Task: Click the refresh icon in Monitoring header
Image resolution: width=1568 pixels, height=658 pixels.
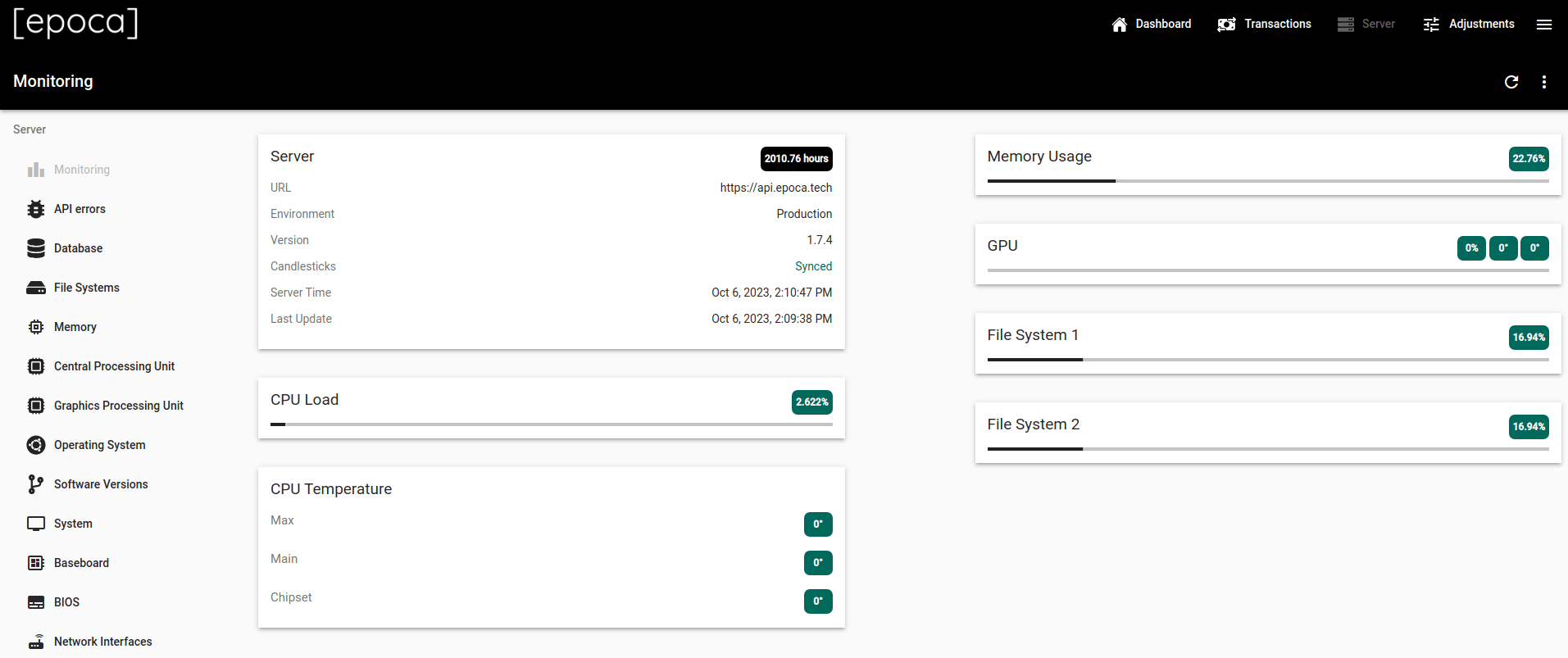Action: (x=1511, y=82)
